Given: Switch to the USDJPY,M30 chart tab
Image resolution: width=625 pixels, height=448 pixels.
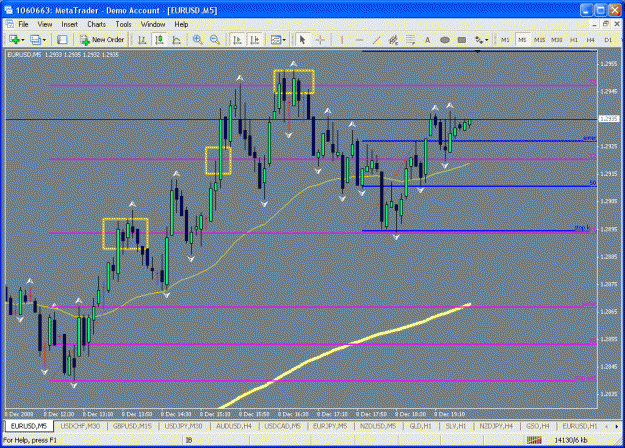Looking at the screenshot, I should coord(183,426).
